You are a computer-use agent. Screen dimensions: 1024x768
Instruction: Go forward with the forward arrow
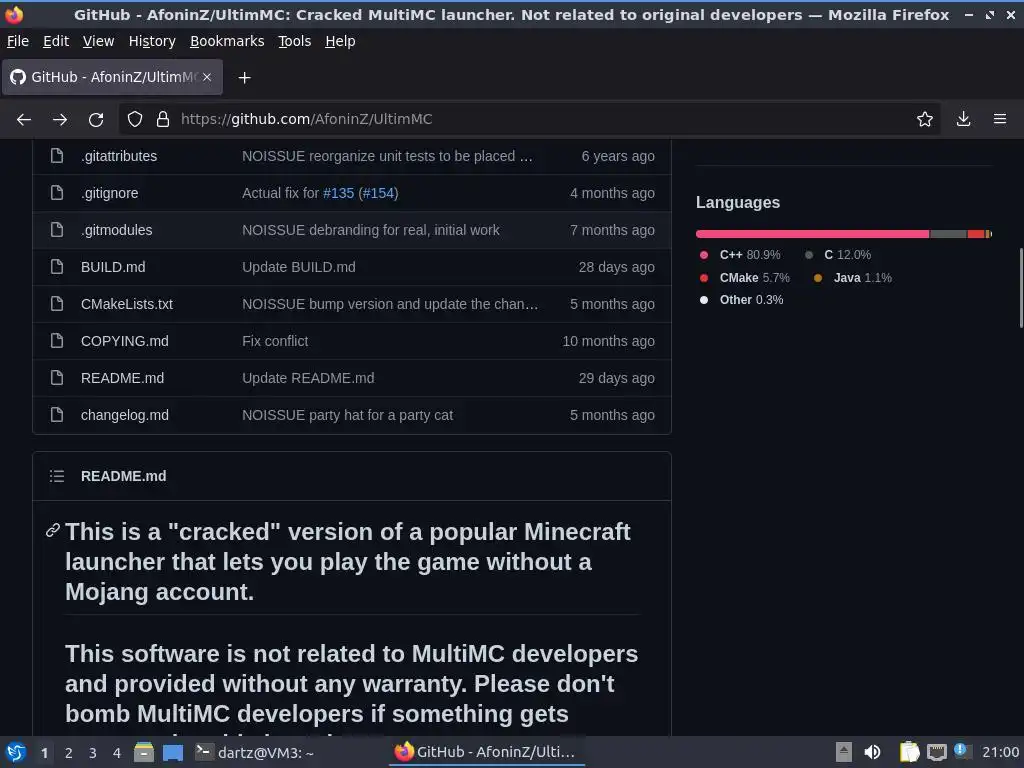coord(60,120)
